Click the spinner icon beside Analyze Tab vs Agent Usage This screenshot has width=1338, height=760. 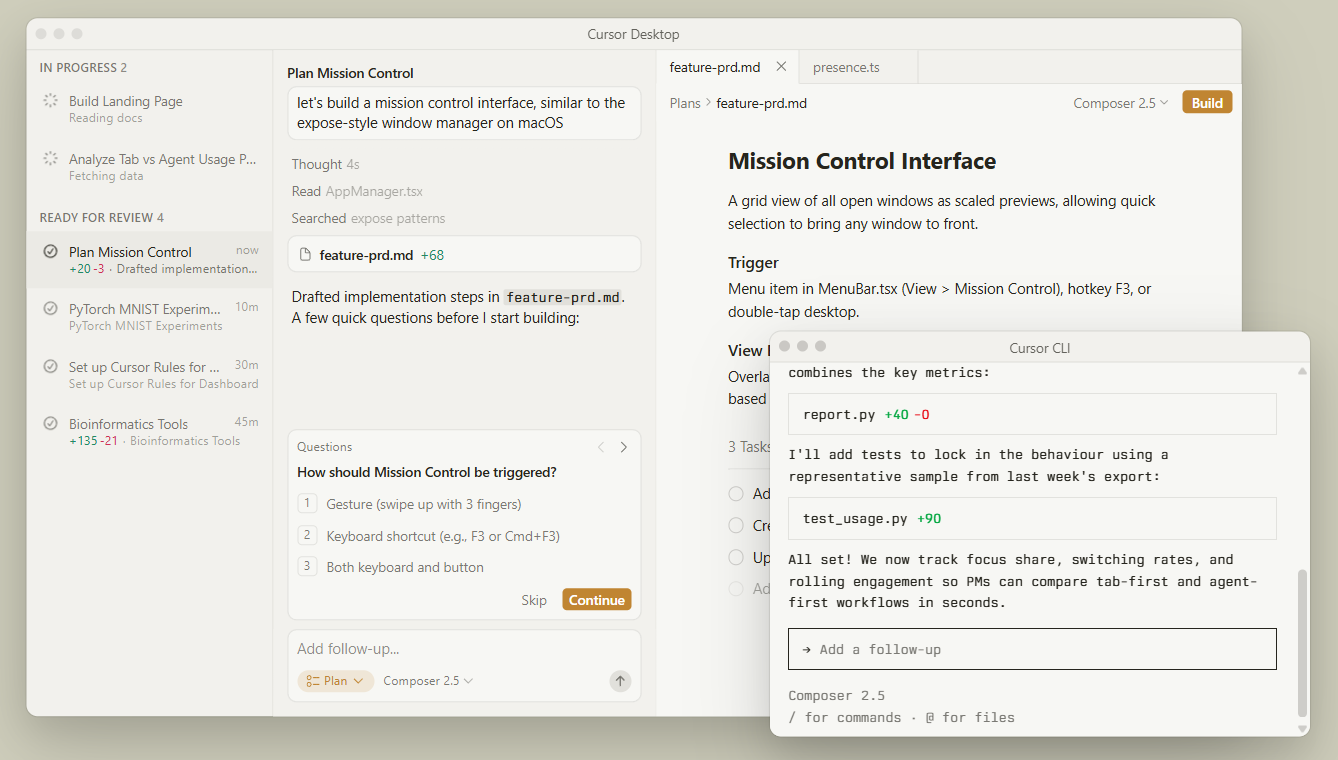click(x=50, y=159)
